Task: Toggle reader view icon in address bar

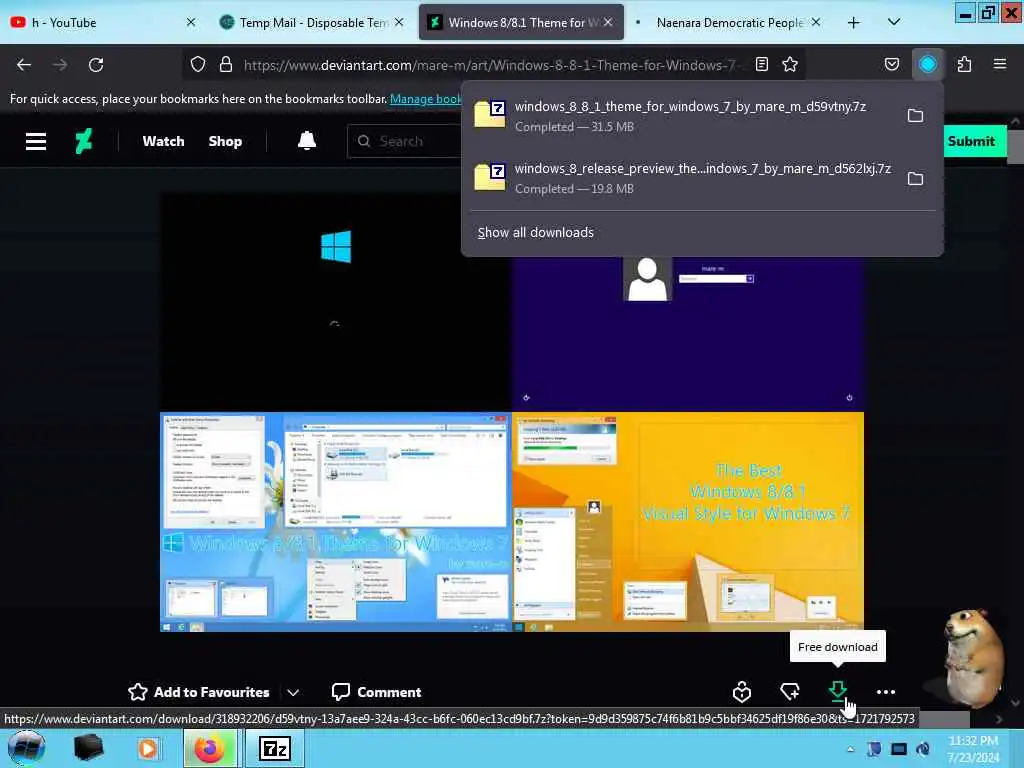Action: [x=761, y=64]
